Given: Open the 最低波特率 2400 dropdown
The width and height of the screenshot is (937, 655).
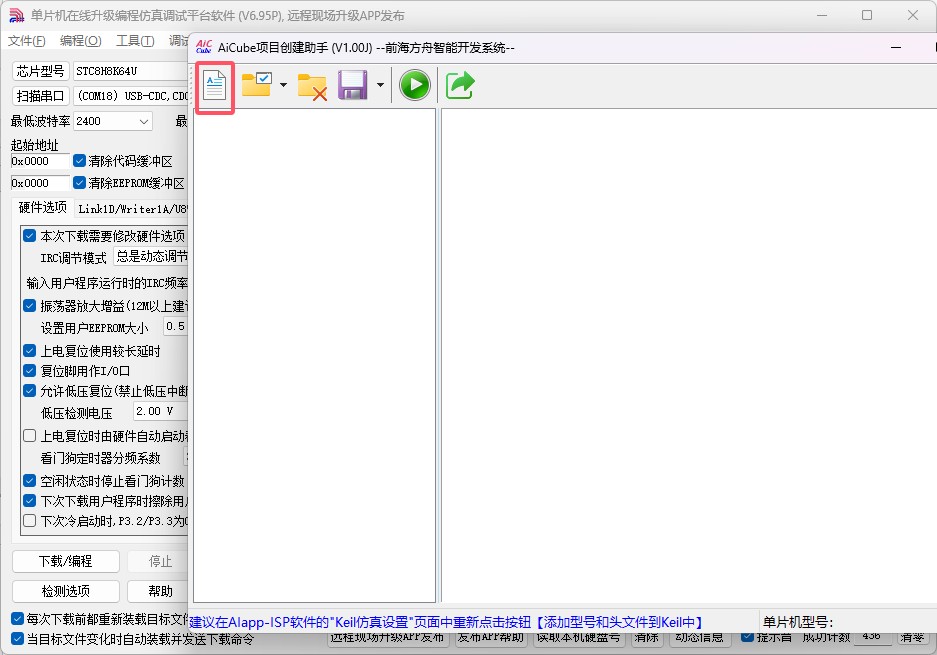Looking at the screenshot, I should [113, 121].
